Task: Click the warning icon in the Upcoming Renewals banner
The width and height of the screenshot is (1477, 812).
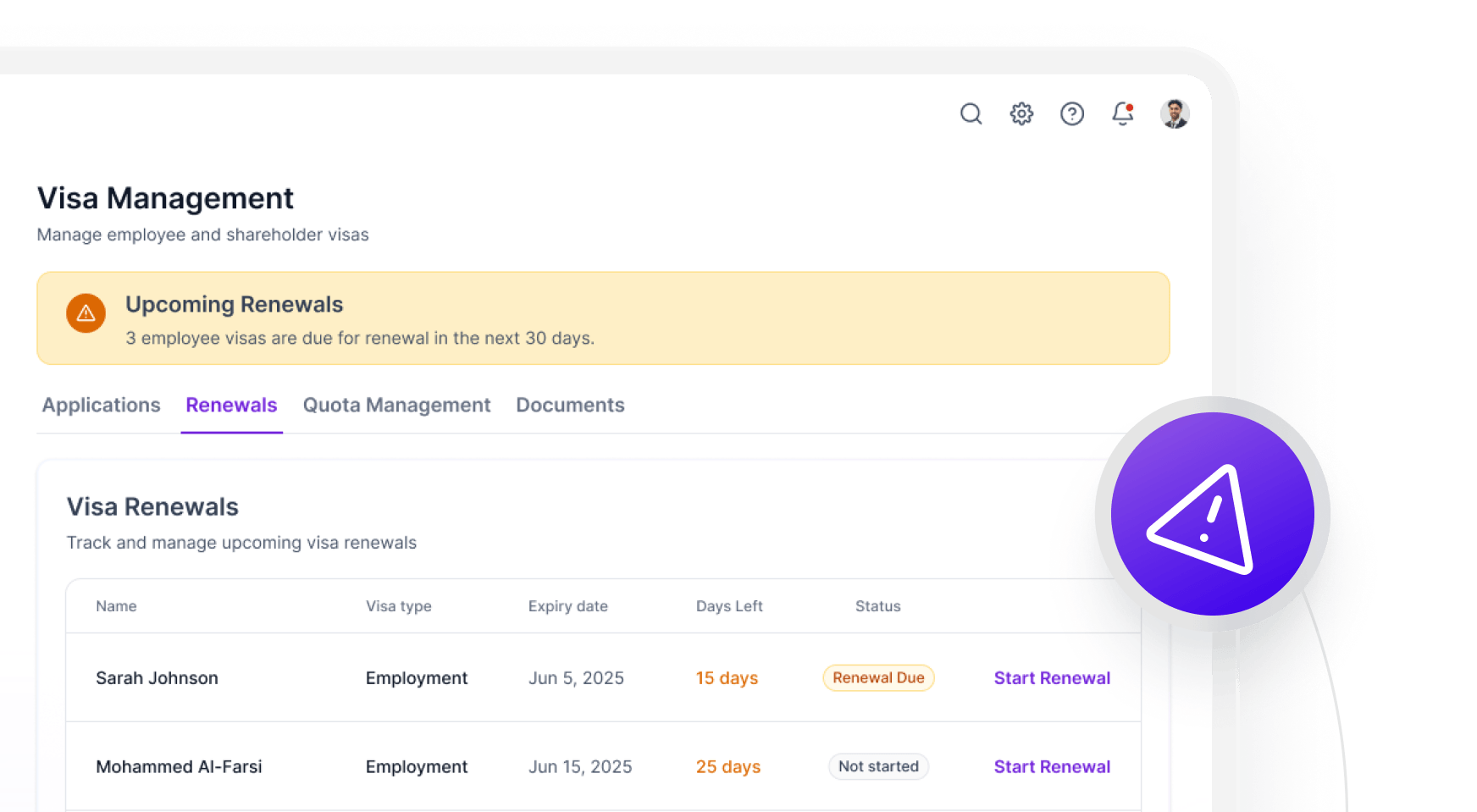Action: [86, 313]
